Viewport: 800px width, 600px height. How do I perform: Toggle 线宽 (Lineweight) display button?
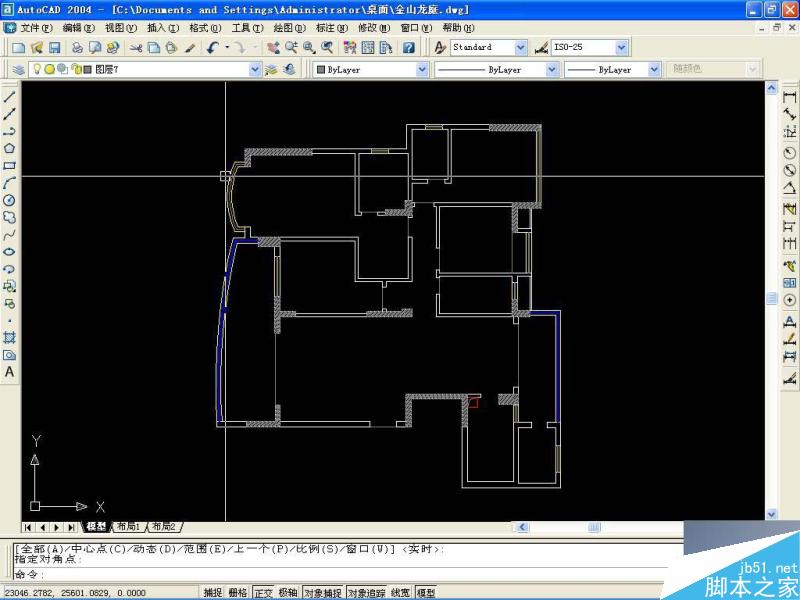coord(393,590)
